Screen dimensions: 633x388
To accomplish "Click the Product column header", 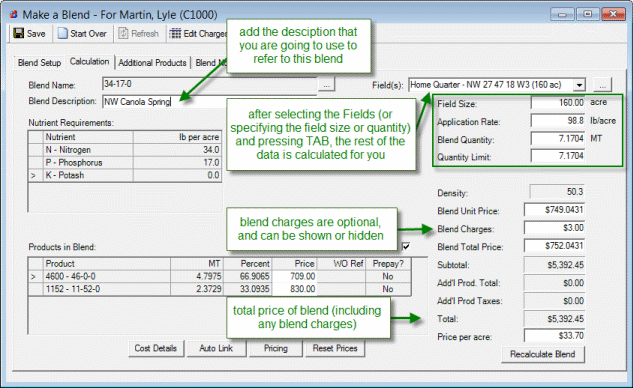I will 107,264.
